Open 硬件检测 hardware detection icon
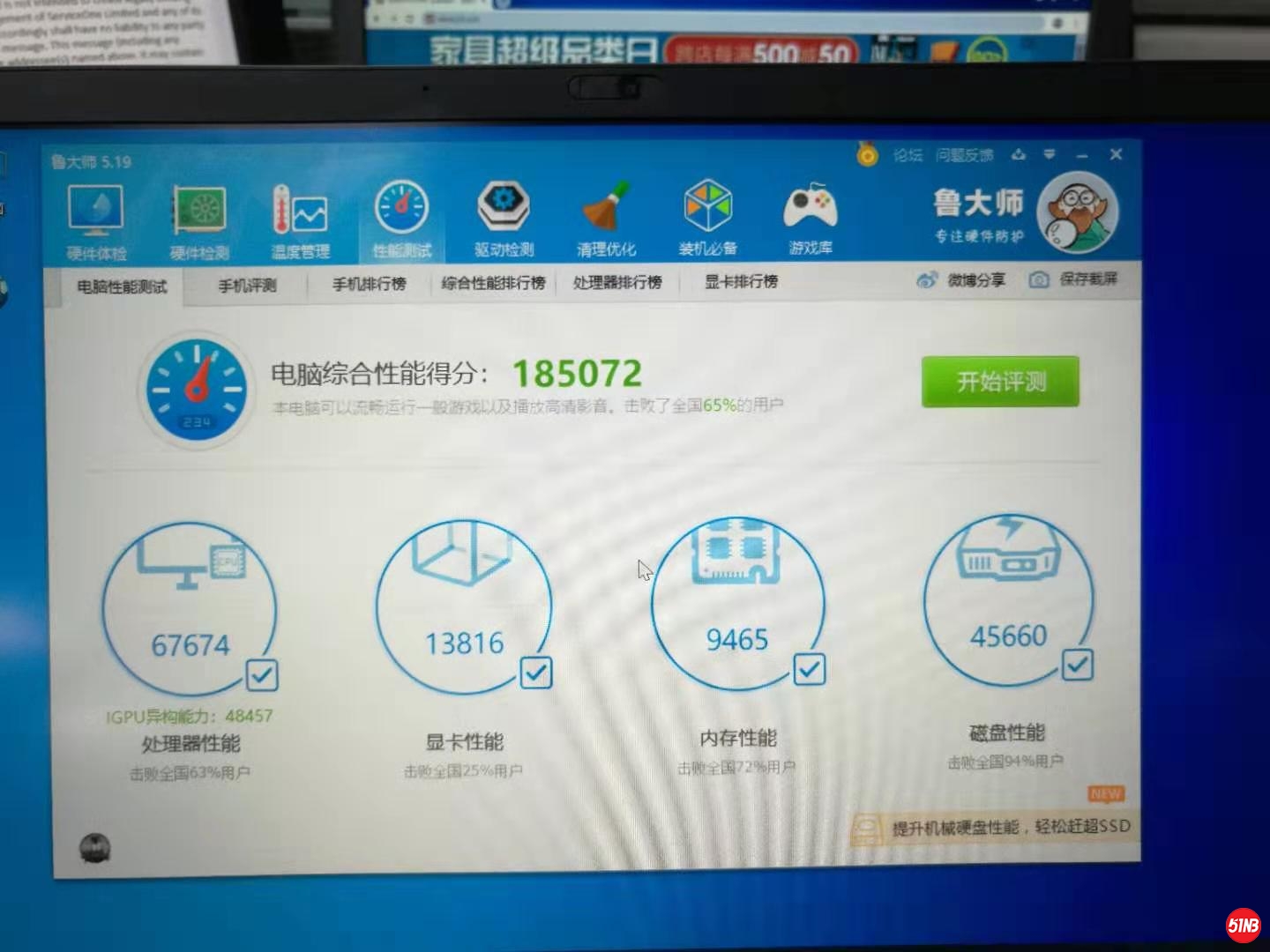The height and width of the screenshot is (952, 1270). [x=199, y=221]
